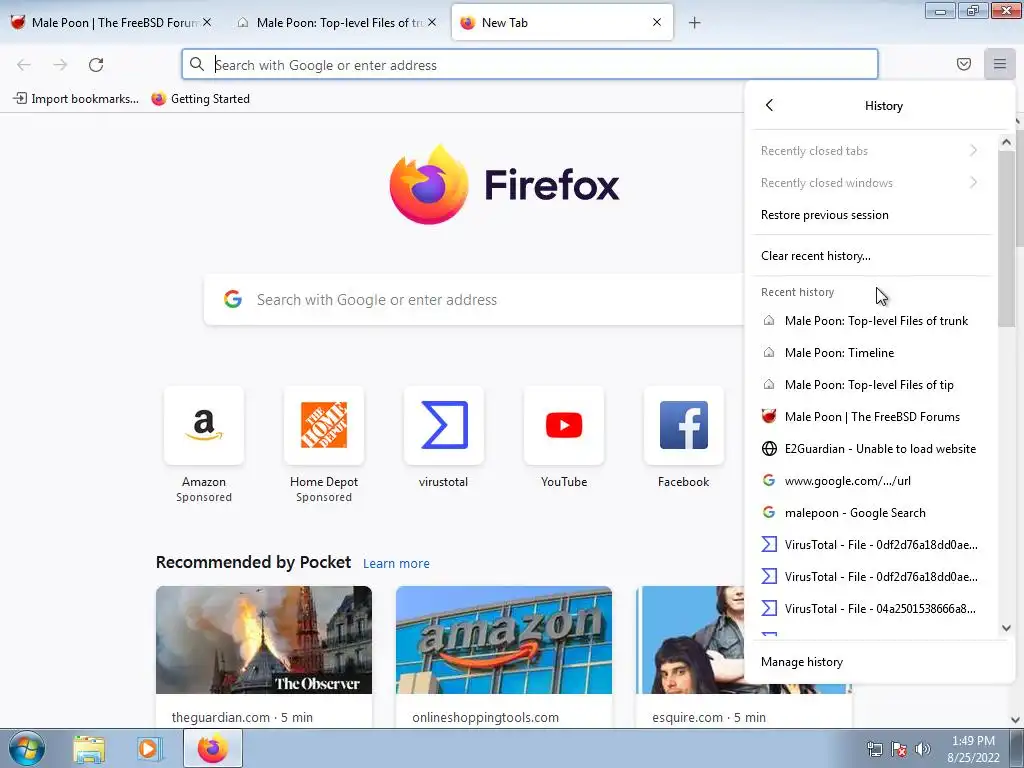
Task: Open a new tab with plus
Action: [x=694, y=23]
